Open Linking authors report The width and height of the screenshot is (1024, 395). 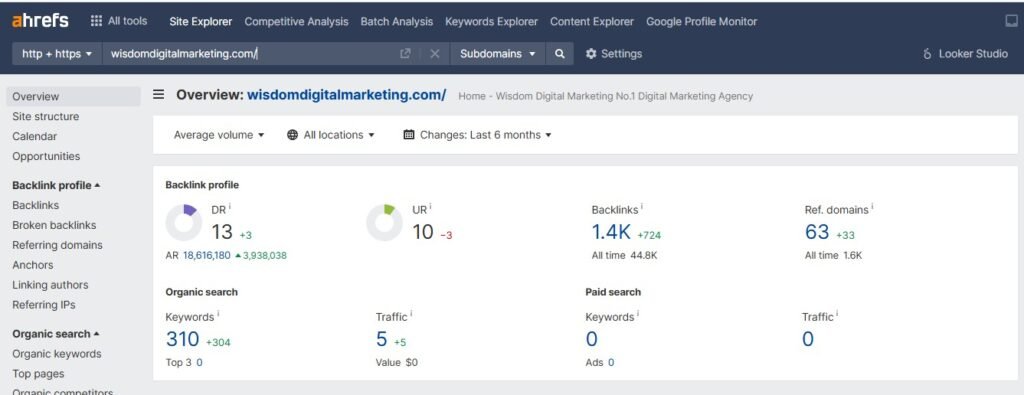pyautogui.click(x=50, y=285)
